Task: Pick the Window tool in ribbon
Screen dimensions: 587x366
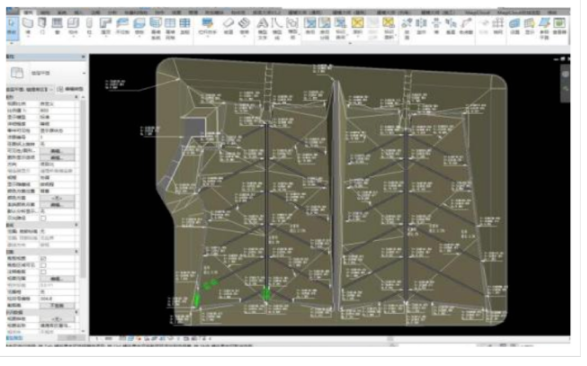Action: (x=57, y=26)
